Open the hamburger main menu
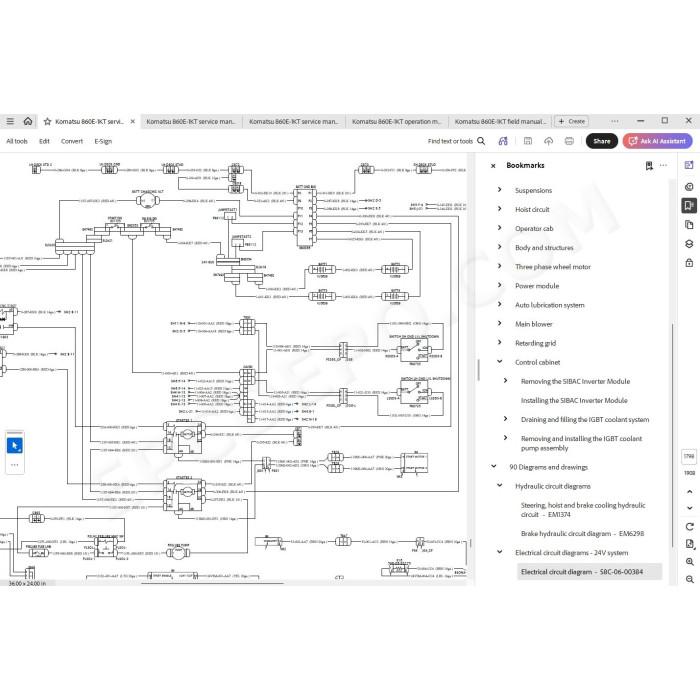 (x=10, y=121)
